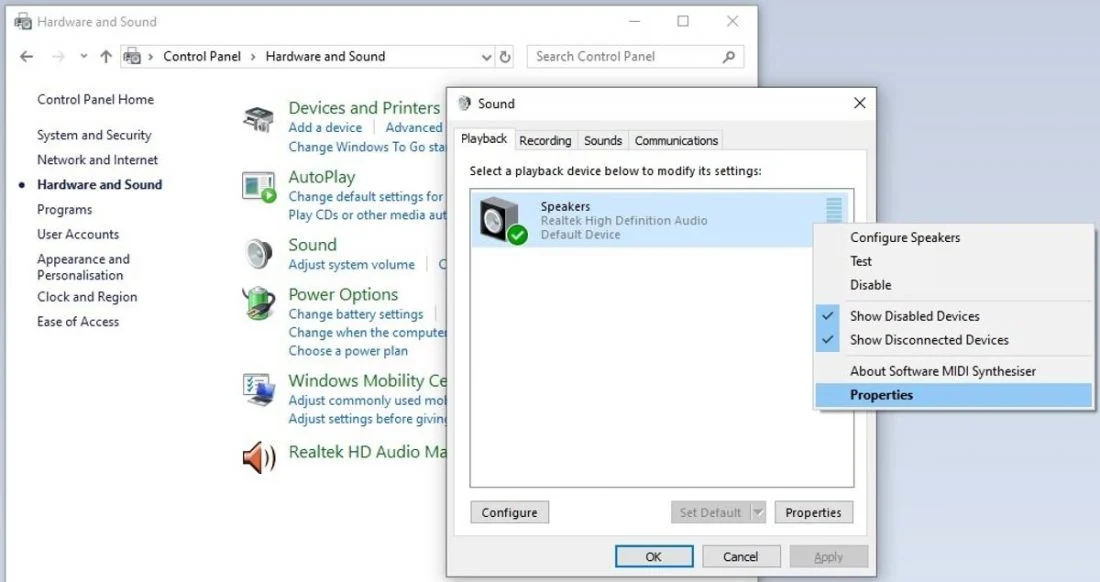This screenshot has height=582, width=1100.
Task: Click Choose a power plan link
Action: [348, 351]
